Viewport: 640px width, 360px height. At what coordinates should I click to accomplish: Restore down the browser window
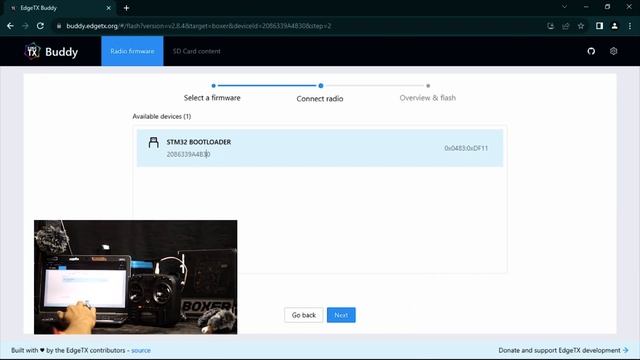pyautogui.click(x=607, y=7)
